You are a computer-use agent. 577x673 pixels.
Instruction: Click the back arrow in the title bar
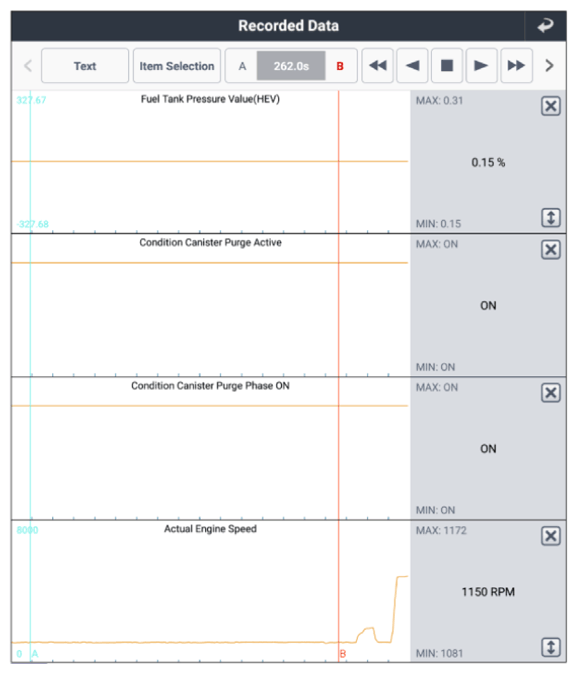coord(545,26)
